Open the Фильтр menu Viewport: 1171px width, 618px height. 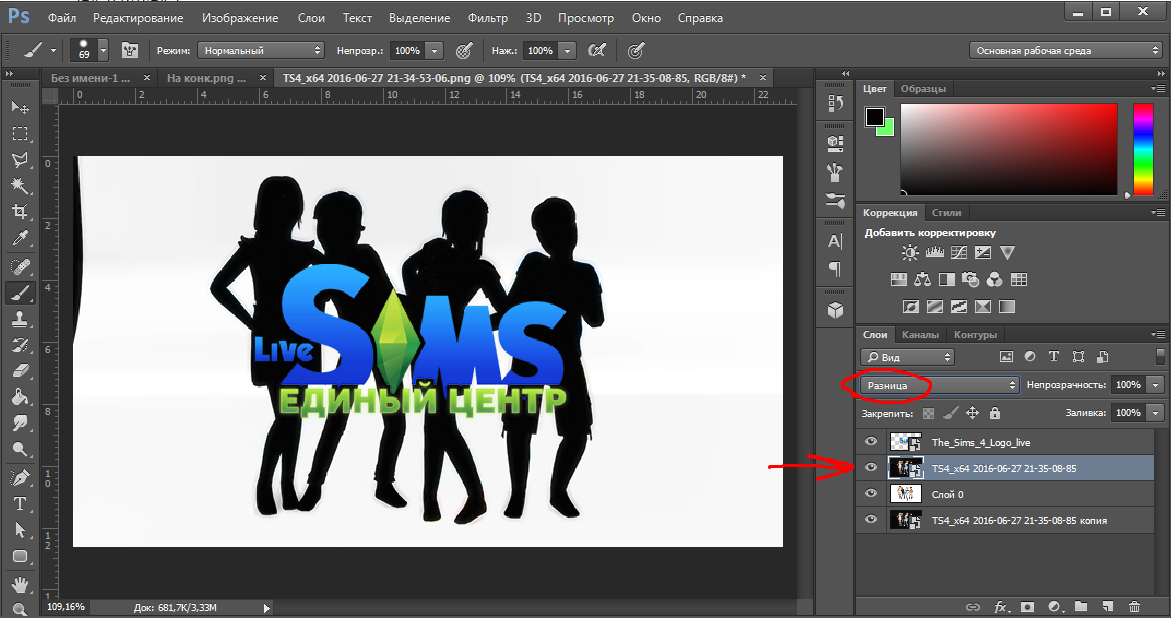[x=488, y=18]
